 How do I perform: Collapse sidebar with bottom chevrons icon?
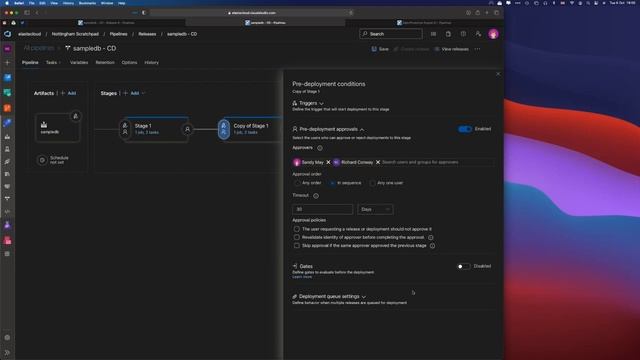pyautogui.click(x=7, y=353)
